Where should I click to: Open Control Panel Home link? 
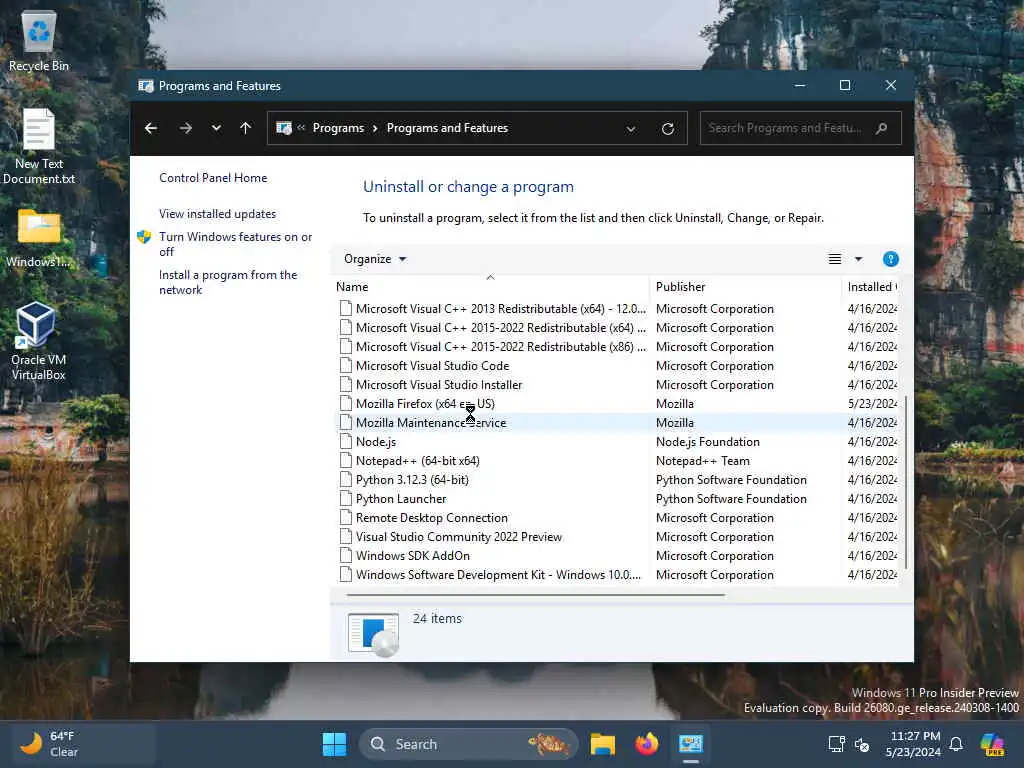click(213, 178)
